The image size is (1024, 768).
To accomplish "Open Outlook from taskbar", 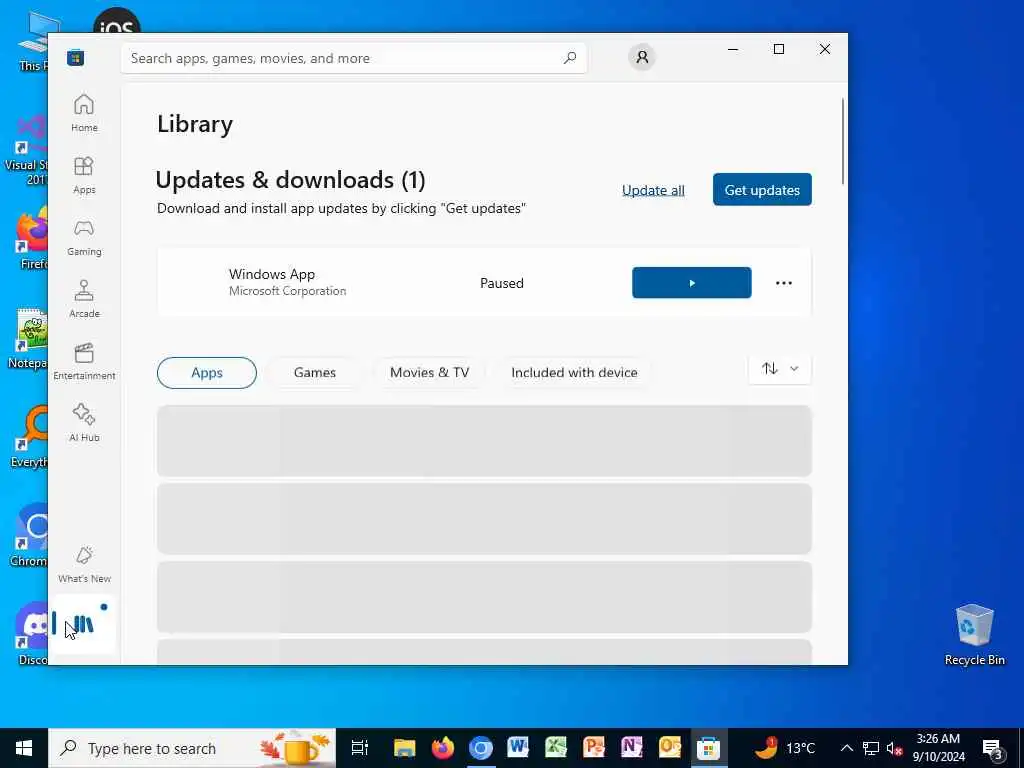I will click(670, 748).
